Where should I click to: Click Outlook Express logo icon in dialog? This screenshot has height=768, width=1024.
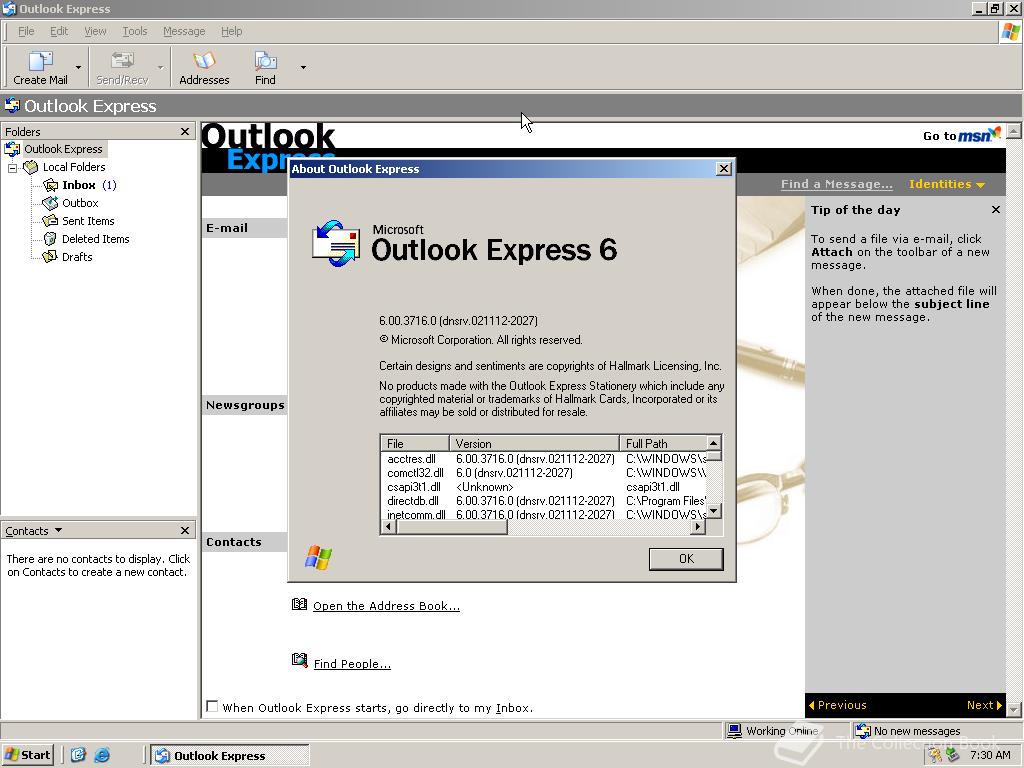[x=336, y=243]
